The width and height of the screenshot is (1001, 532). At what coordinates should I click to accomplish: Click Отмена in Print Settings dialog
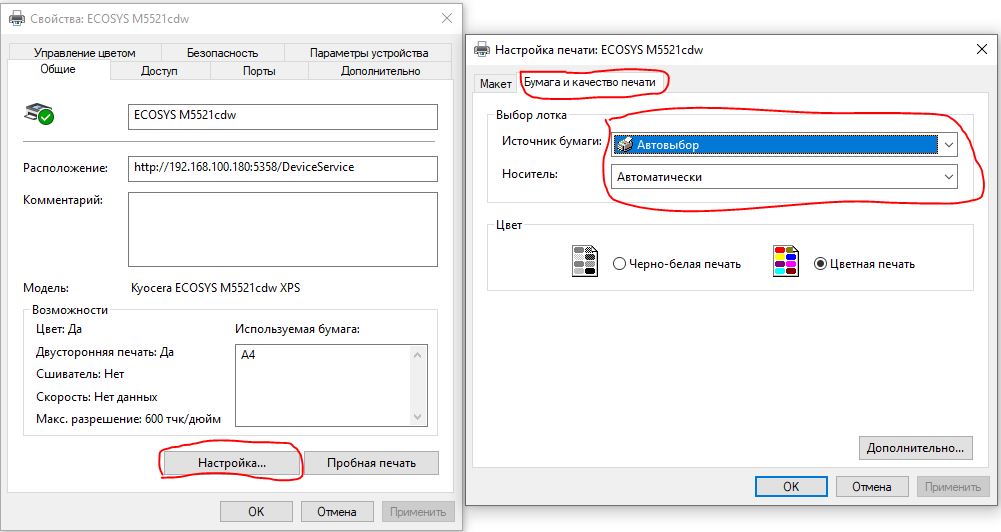point(871,487)
